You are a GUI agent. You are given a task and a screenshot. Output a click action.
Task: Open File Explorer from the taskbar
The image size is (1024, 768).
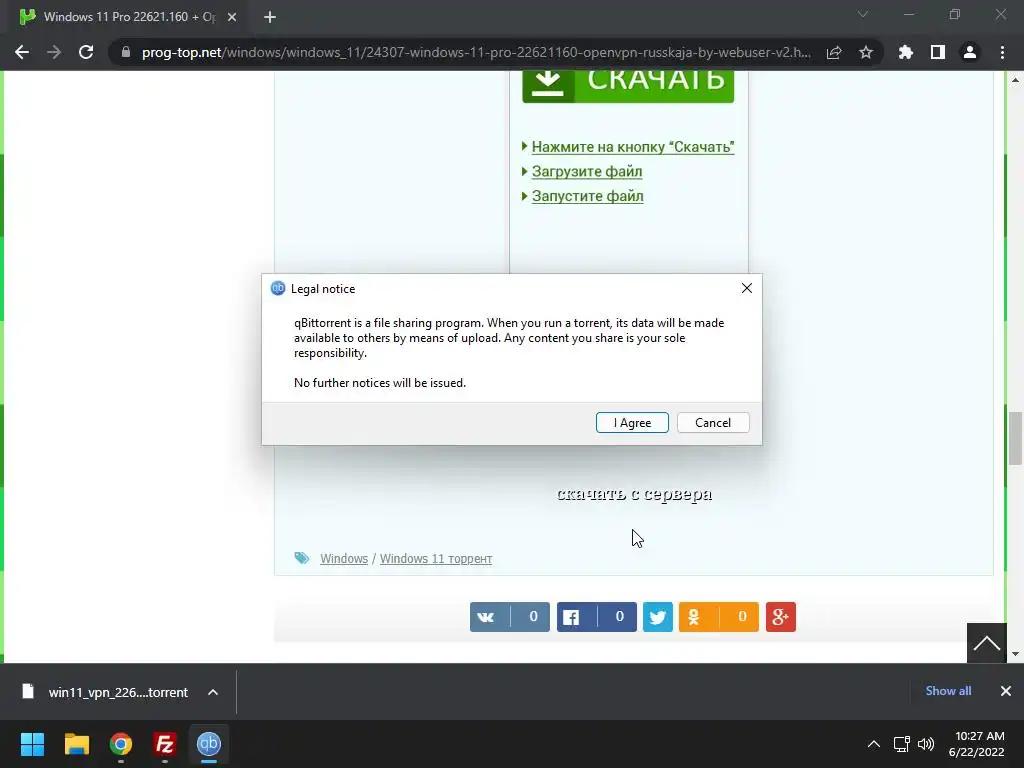76,743
